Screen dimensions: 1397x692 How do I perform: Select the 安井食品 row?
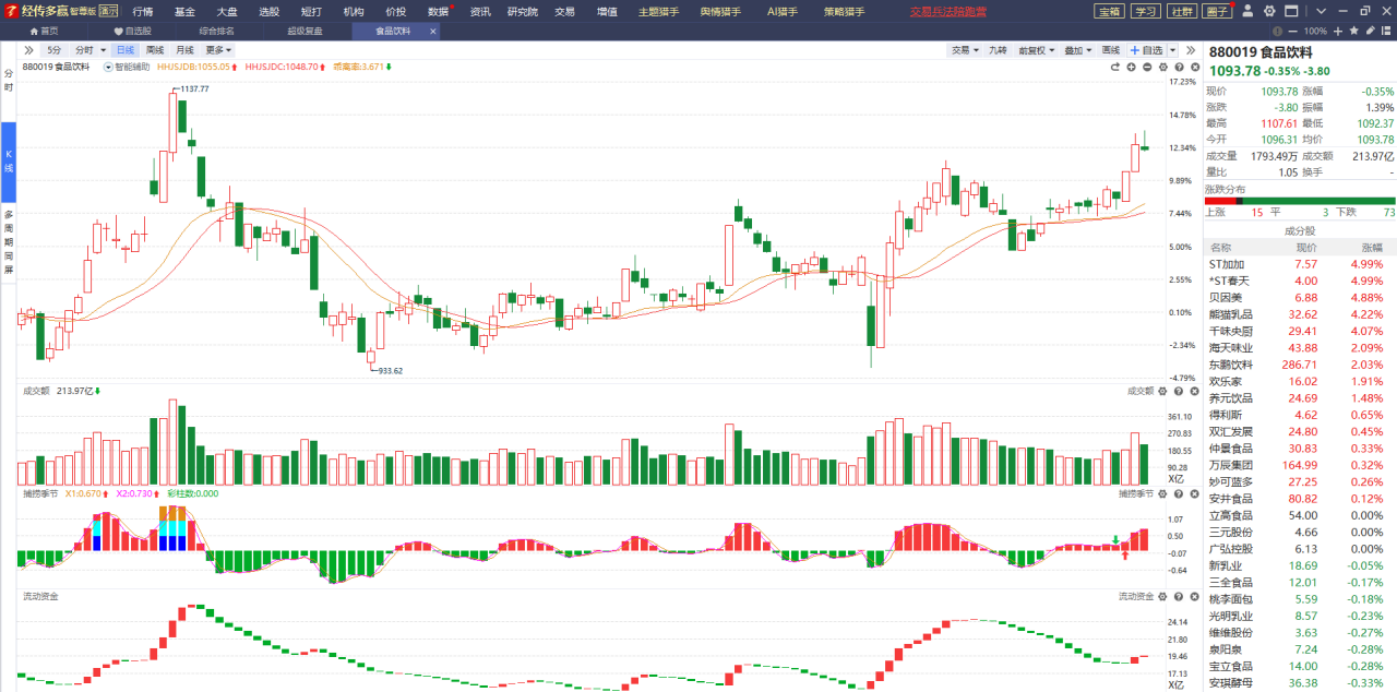coord(1300,499)
